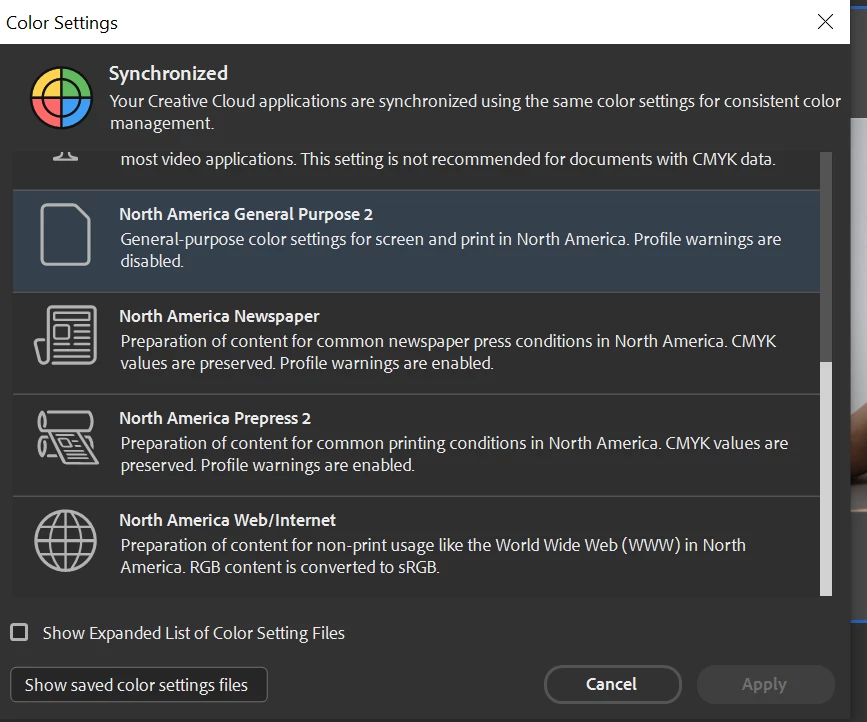The image size is (867, 722).
Task: Select North America General Purpose 2 title
Action: coord(246,214)
